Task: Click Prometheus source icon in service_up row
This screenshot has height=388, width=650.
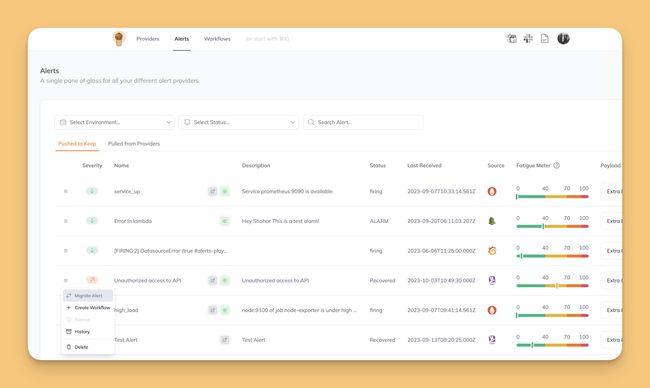Action: coord(492,192)
